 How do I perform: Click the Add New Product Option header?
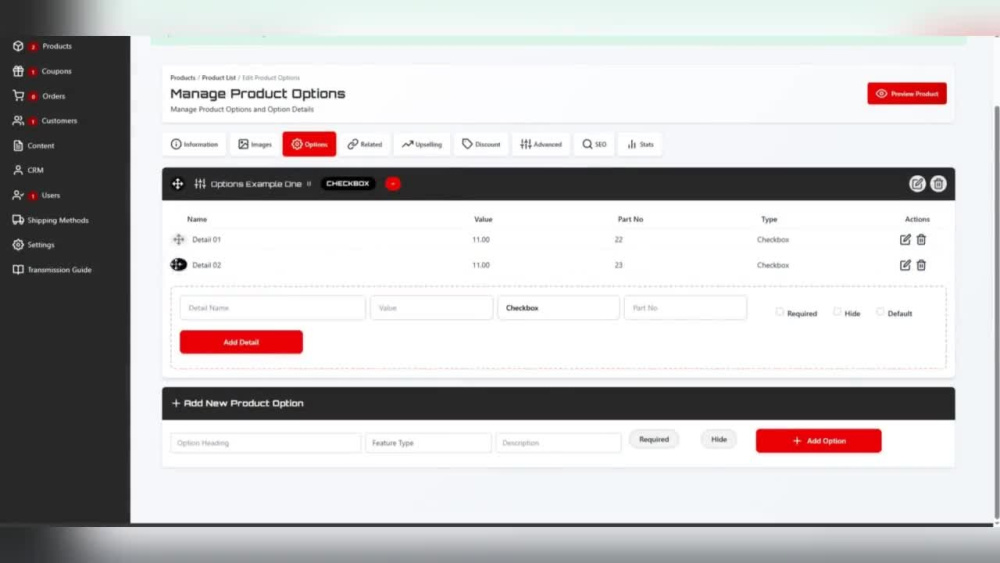click(x=558, y=403)
